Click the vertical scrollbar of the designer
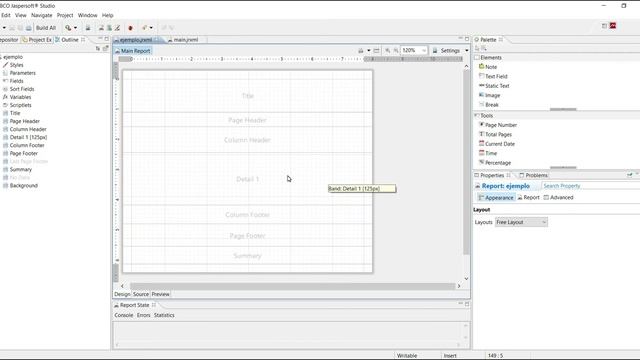Image resolution: width=640 pixels, height=360 pixels. pyautogui.click(x=467, y=162)
